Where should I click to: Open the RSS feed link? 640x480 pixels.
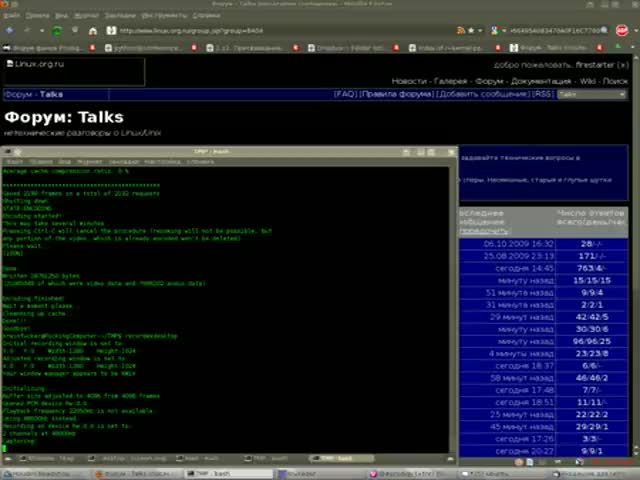click(x=543, y=94)
